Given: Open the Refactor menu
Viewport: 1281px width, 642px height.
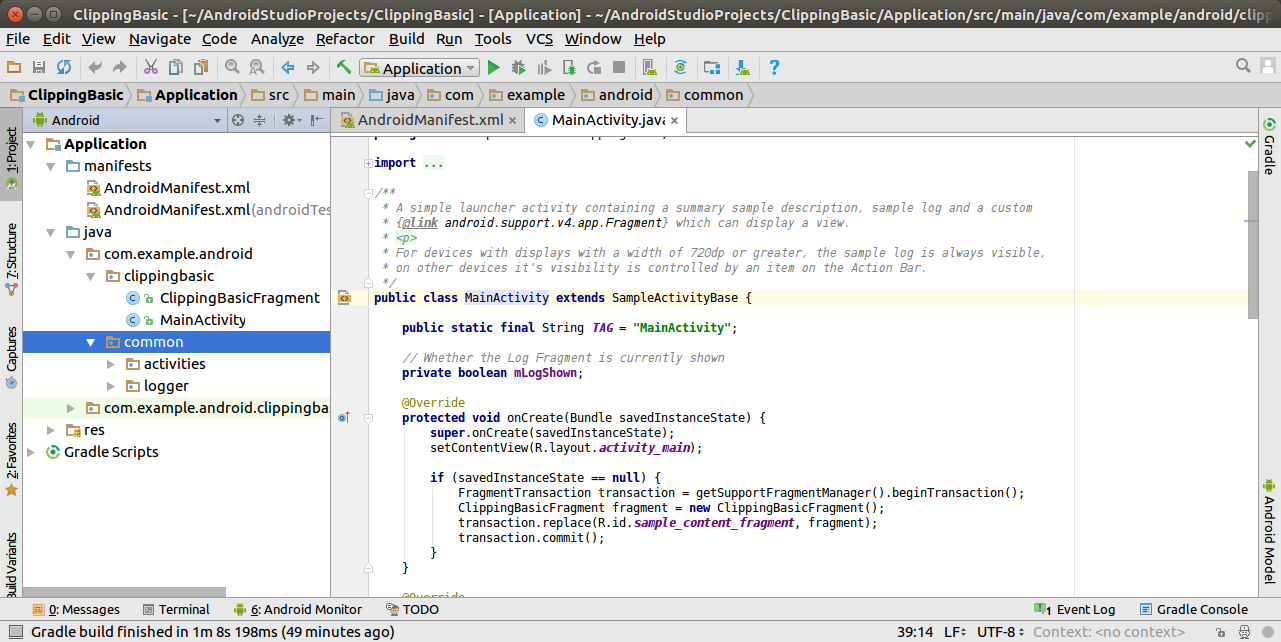Looking at the screenshot, I should point(345,39).
